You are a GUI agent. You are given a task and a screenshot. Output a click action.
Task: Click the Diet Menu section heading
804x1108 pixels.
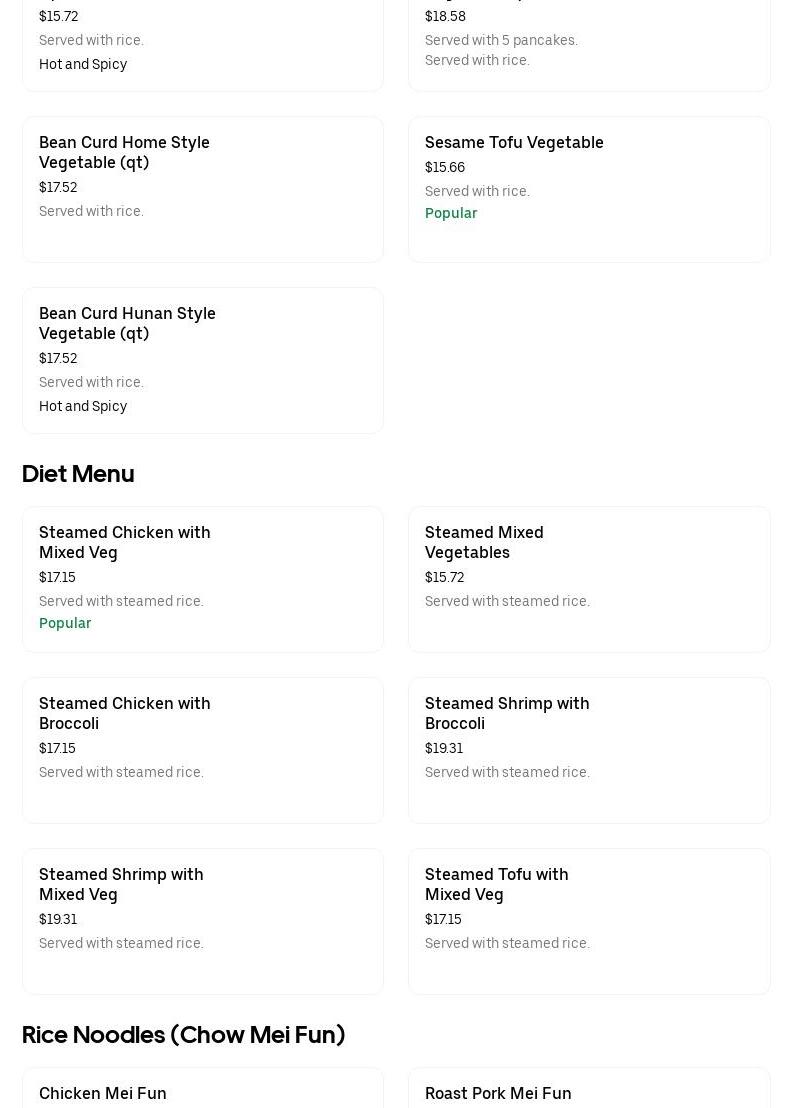point(78,473)
